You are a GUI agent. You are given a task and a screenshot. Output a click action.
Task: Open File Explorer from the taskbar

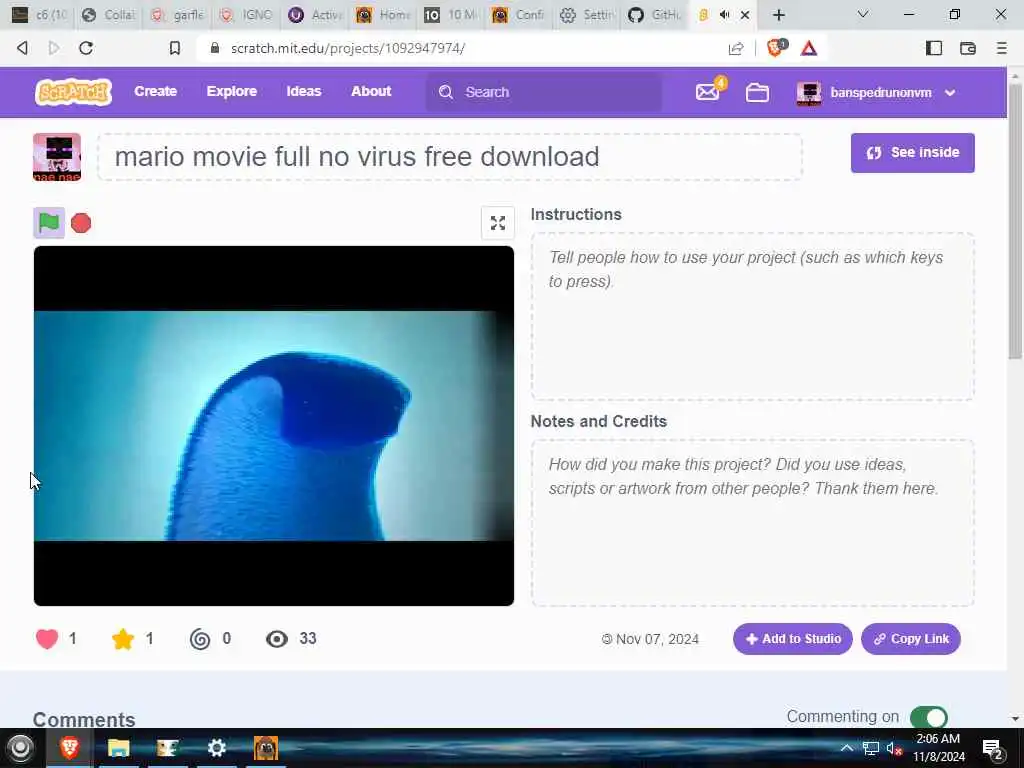[x=118, y=748]
